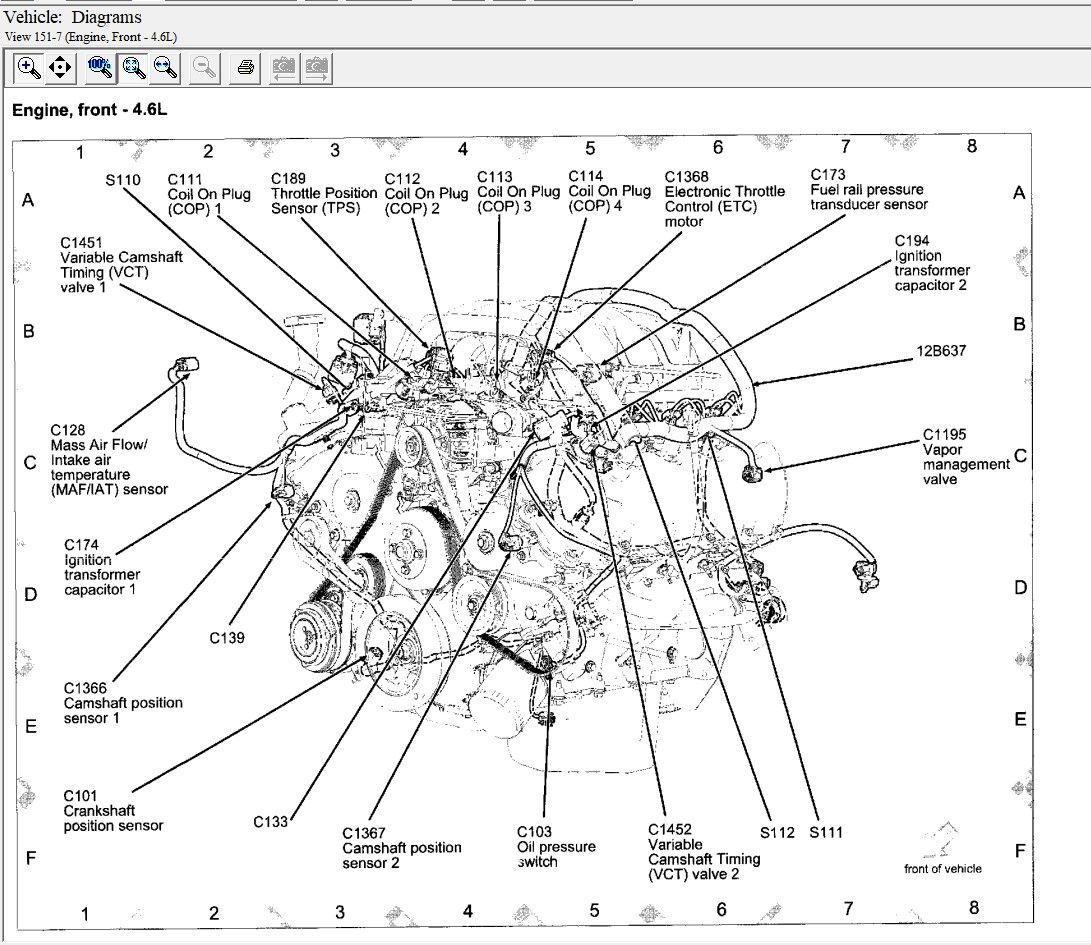
Task: Print the engine diagram
Action: pos(245,68)
